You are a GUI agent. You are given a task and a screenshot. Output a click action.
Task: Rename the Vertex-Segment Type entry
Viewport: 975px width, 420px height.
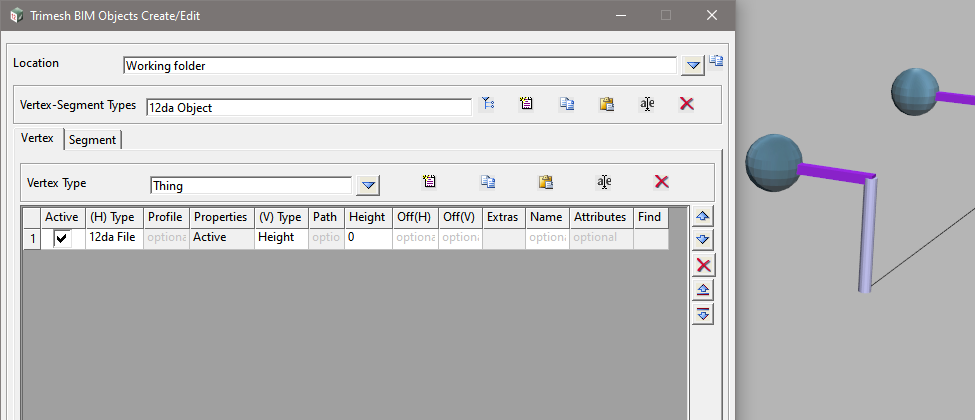point(647,103)
